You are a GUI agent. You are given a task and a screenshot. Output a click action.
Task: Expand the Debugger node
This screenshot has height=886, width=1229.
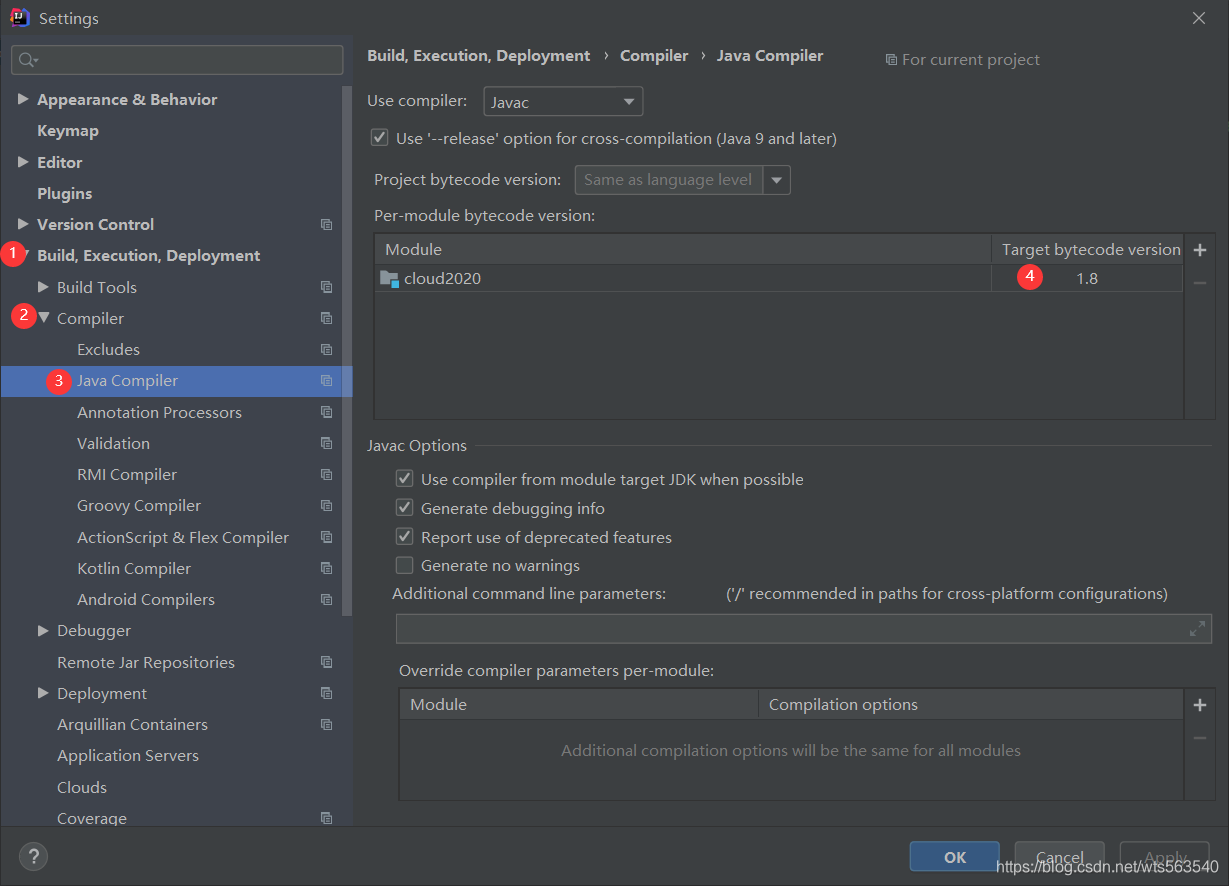pos(43,631)
